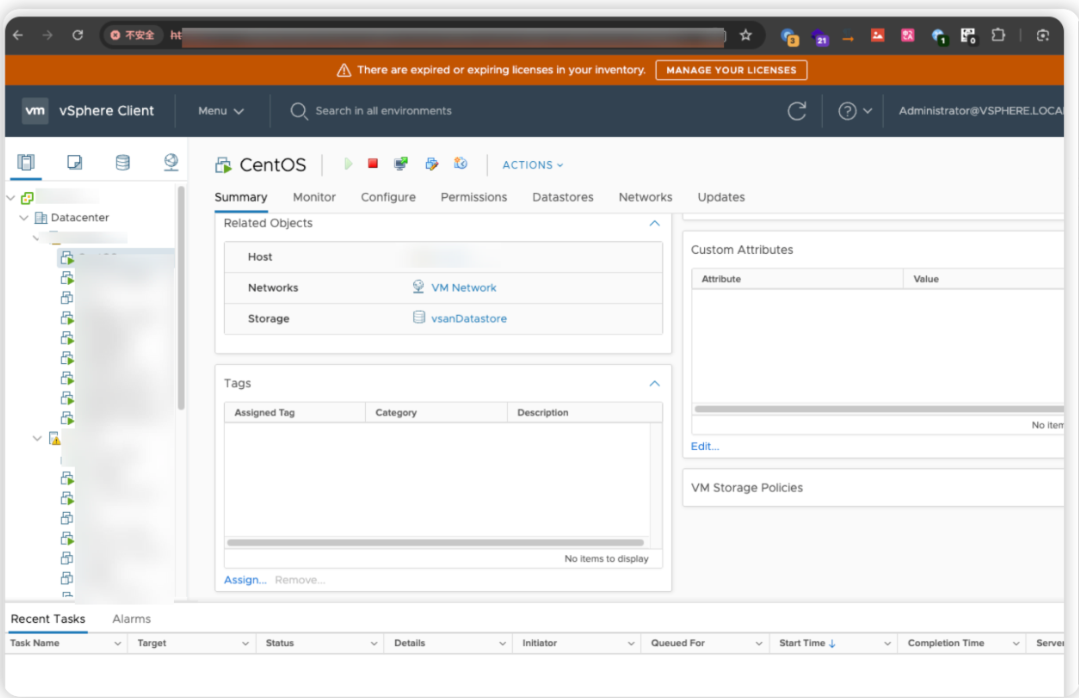
Task: Click the browser back arrow
Action: point(18,35)
